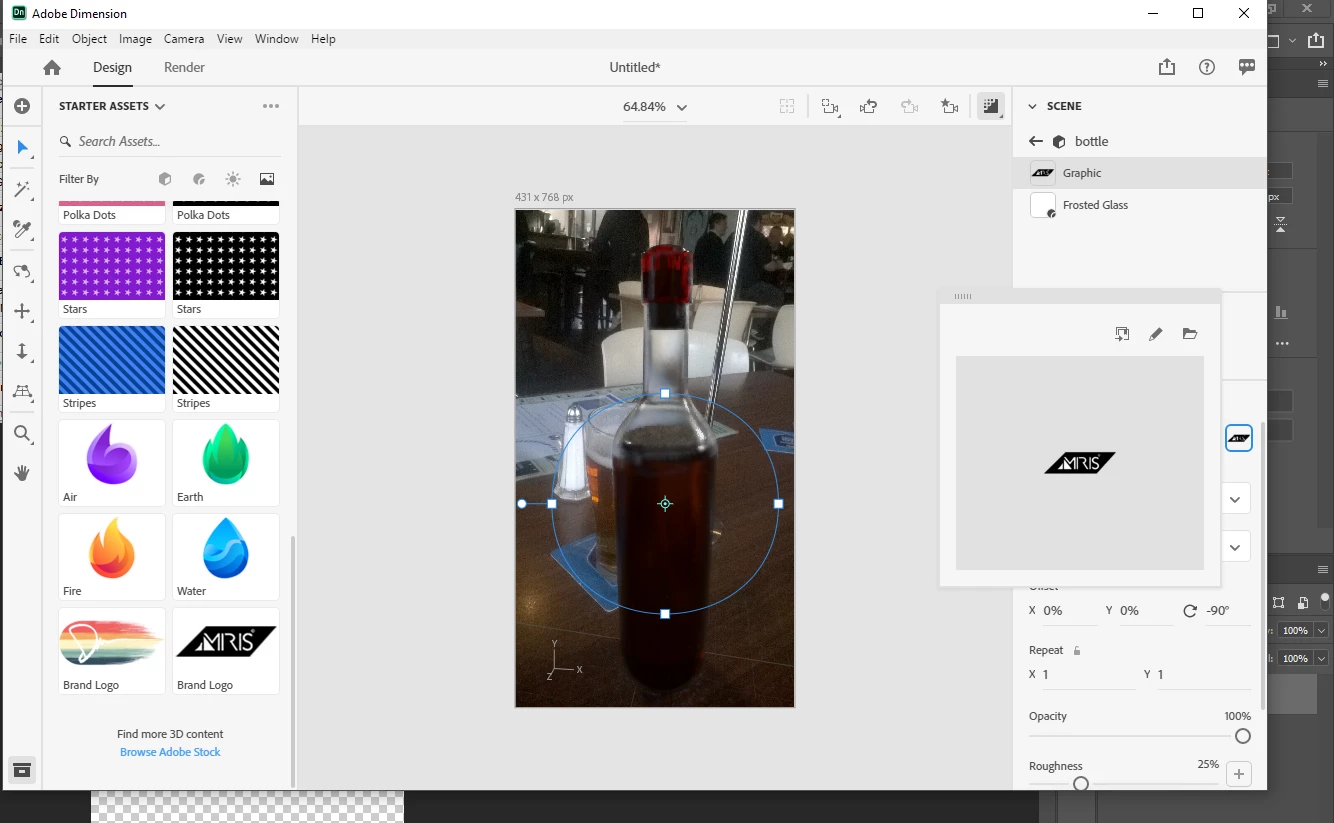The image size is (1334, 823).
Task: Collapse the Scene panel chevron
Action: (1033, 106)
